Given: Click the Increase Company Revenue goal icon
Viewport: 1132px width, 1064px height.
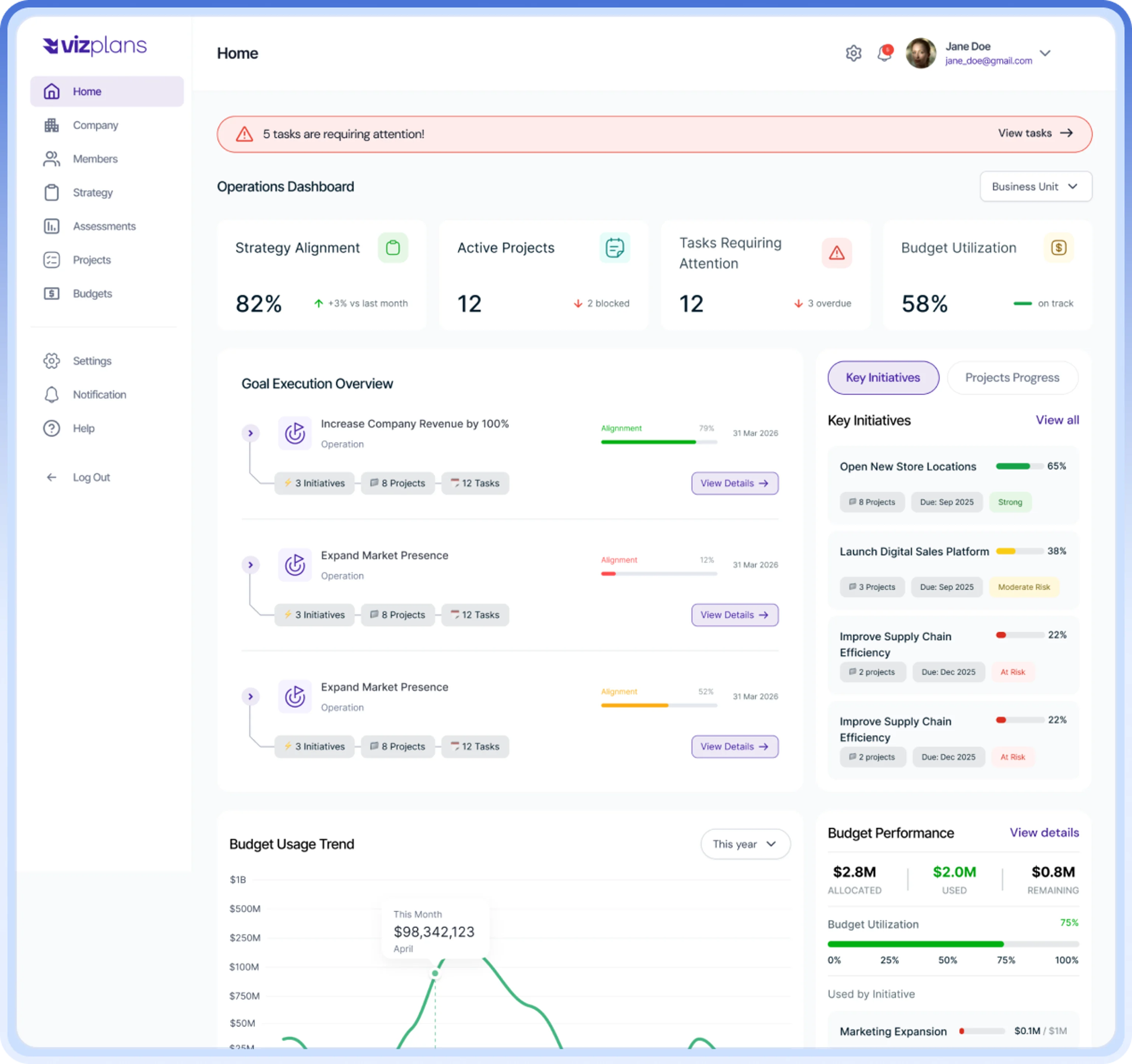Looking at the screenshot, I should point(295,433).
